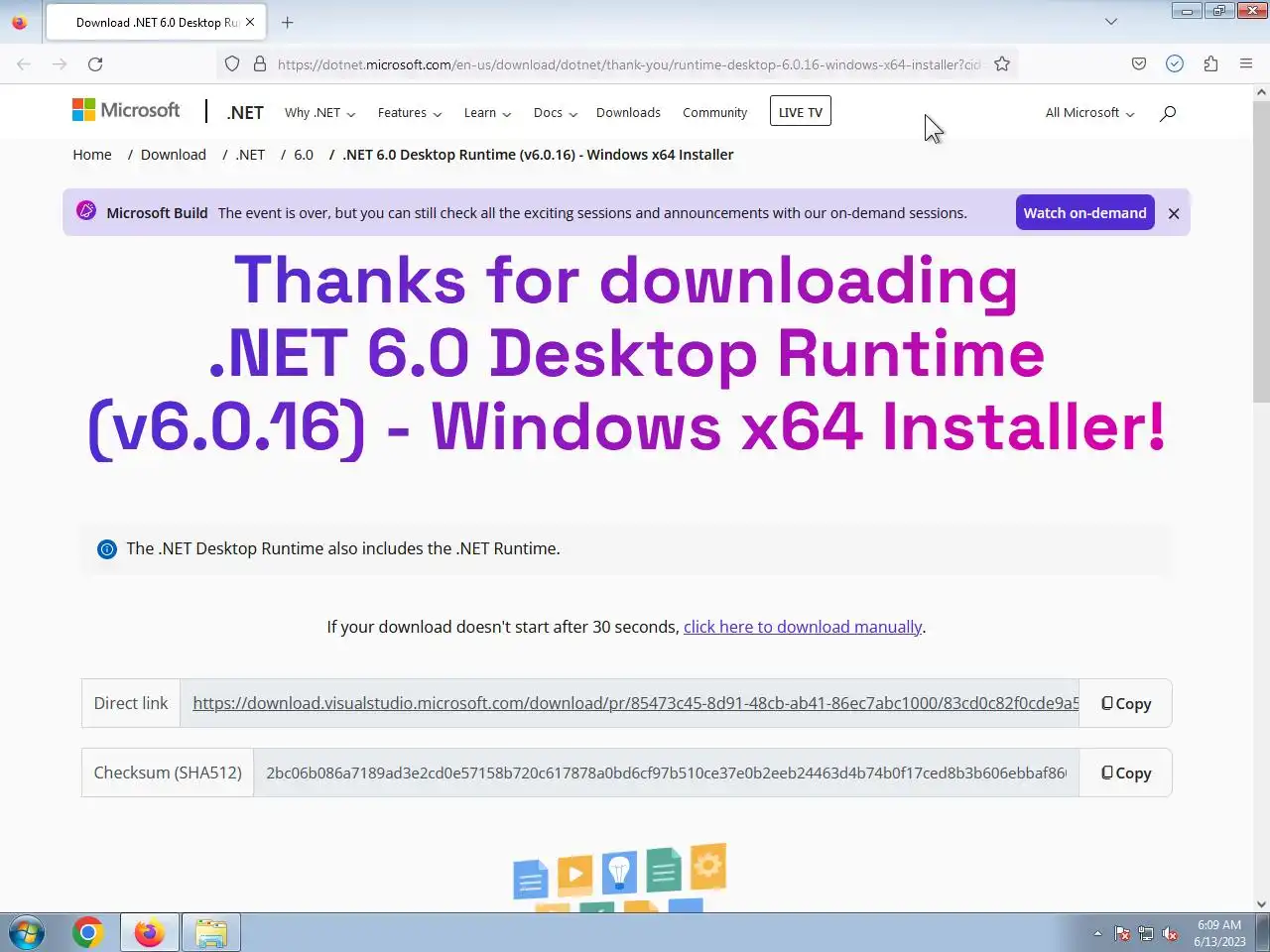Expand the Features menu
Viewport: 1270px width, 952px height.
coord(410,113)
